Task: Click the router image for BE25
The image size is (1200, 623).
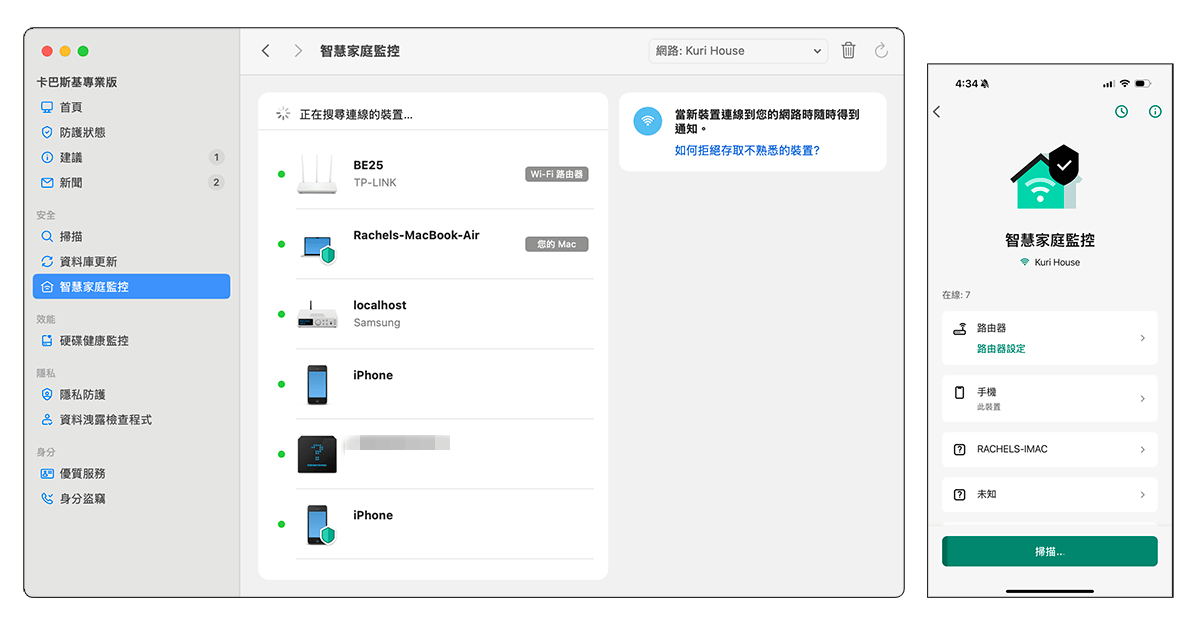Action: (x=317, y=174)
